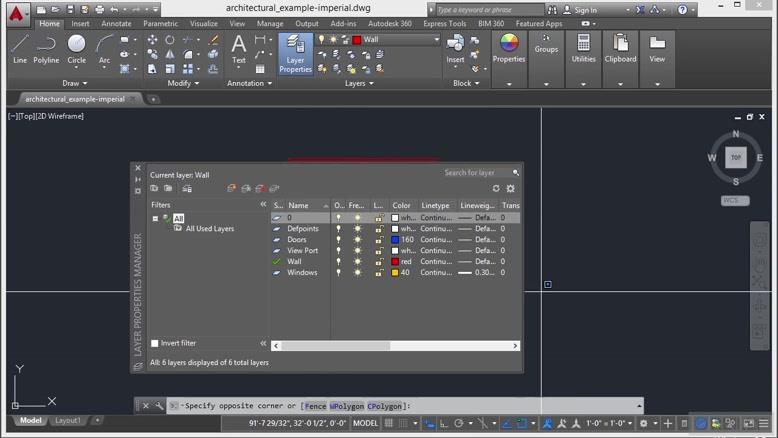This screenshot has height=438, width=778.
Task: Toggle grid display in status bar
Action: [389, 423]
